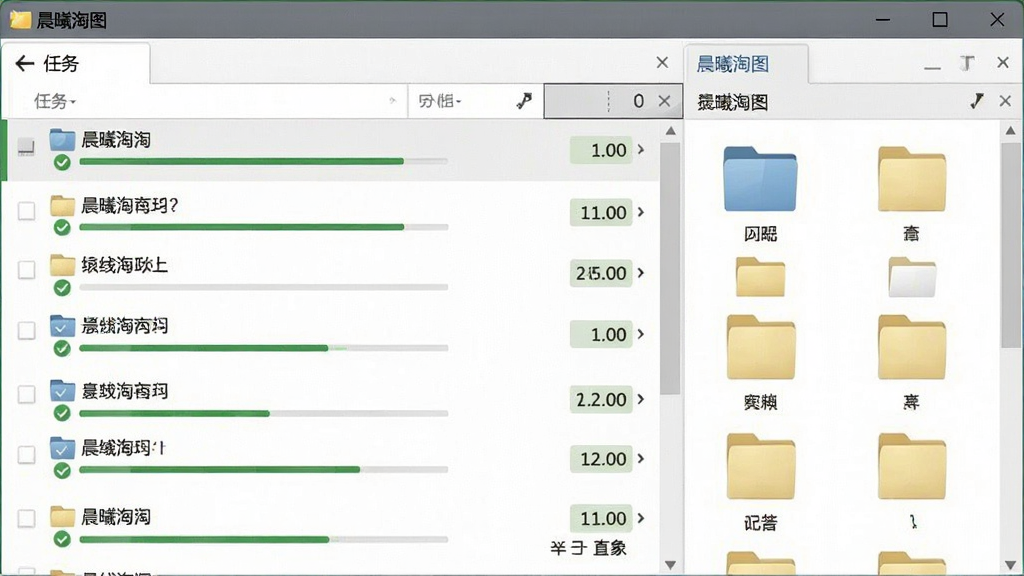Screen dimensions: 1024x576
Task: Minimize the right panel using the dash button
Action: point(933,67)
